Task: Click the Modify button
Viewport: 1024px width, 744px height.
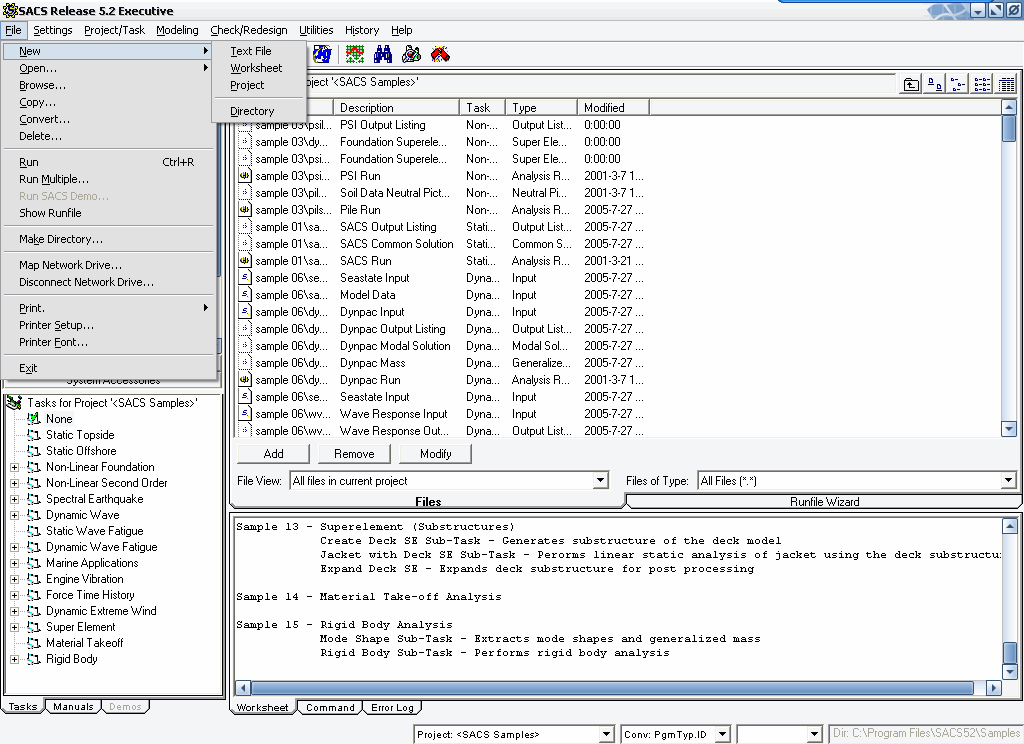Action: pyautogui.click(x=436, y=454)
